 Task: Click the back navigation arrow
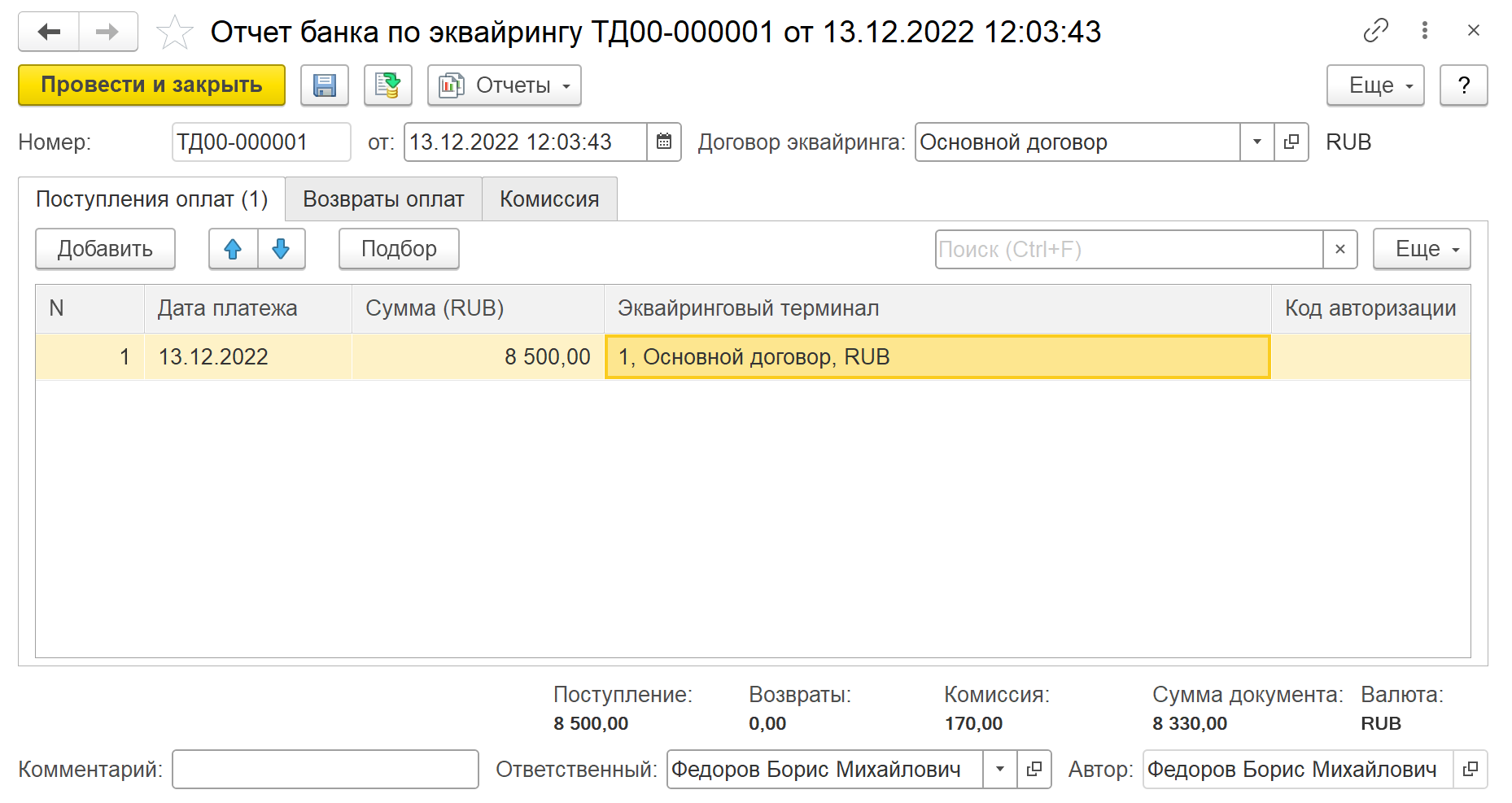pos(49,32)
